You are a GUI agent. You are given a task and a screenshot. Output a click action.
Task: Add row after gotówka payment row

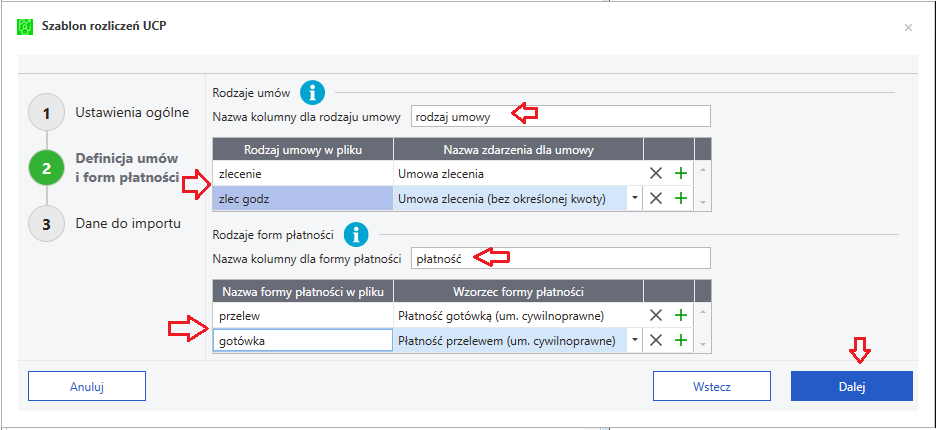click(x=680, y=340)
